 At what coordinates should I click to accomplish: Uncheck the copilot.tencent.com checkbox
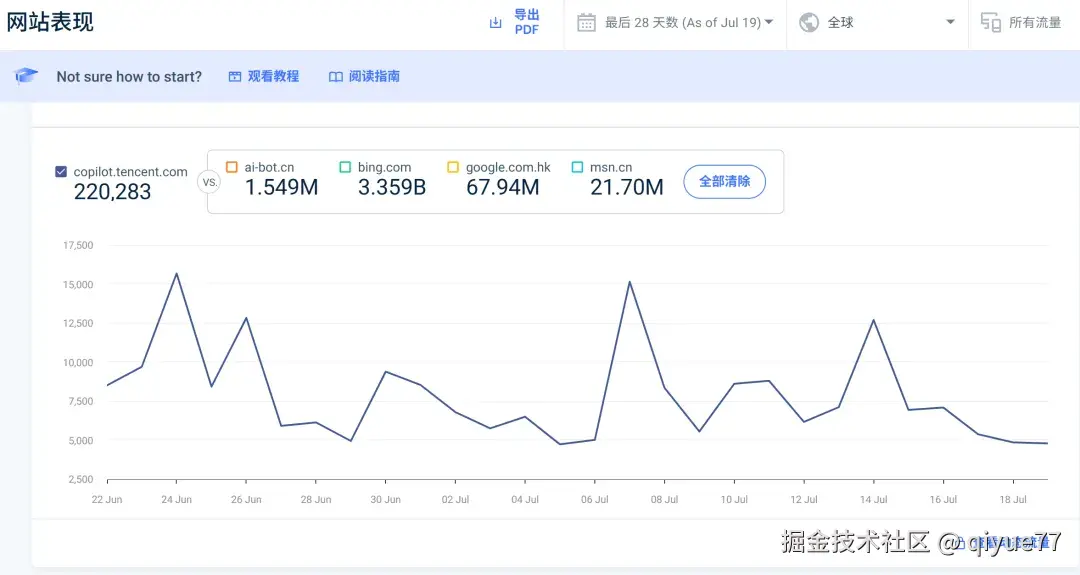61,171
